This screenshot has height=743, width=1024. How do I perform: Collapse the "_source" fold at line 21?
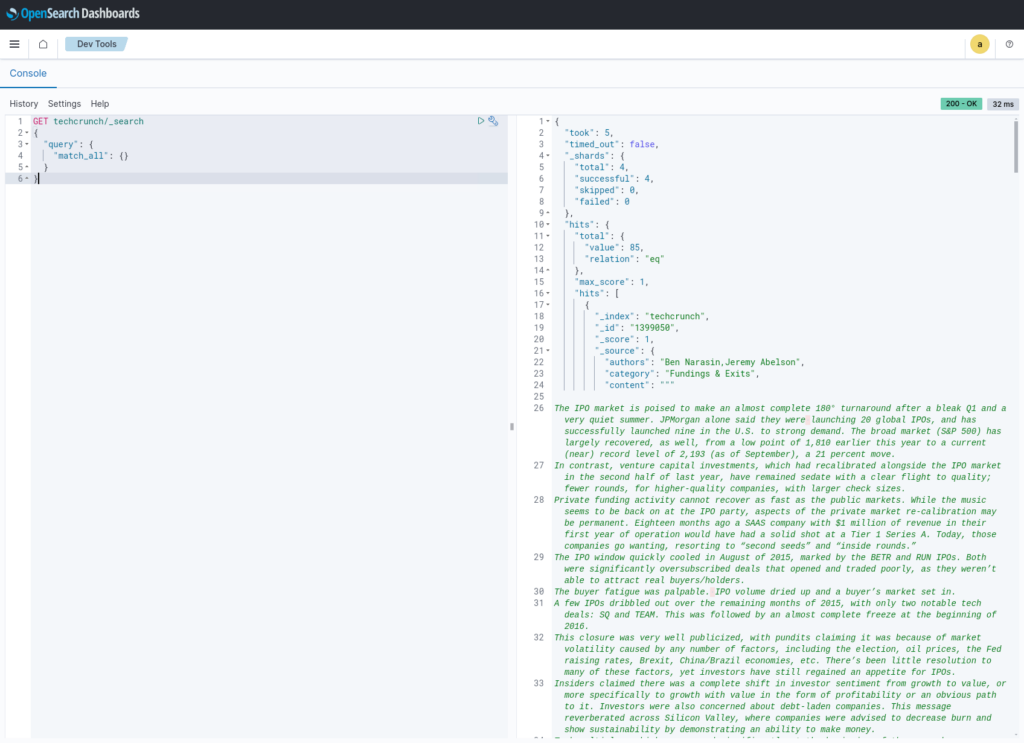click(548, 351)
